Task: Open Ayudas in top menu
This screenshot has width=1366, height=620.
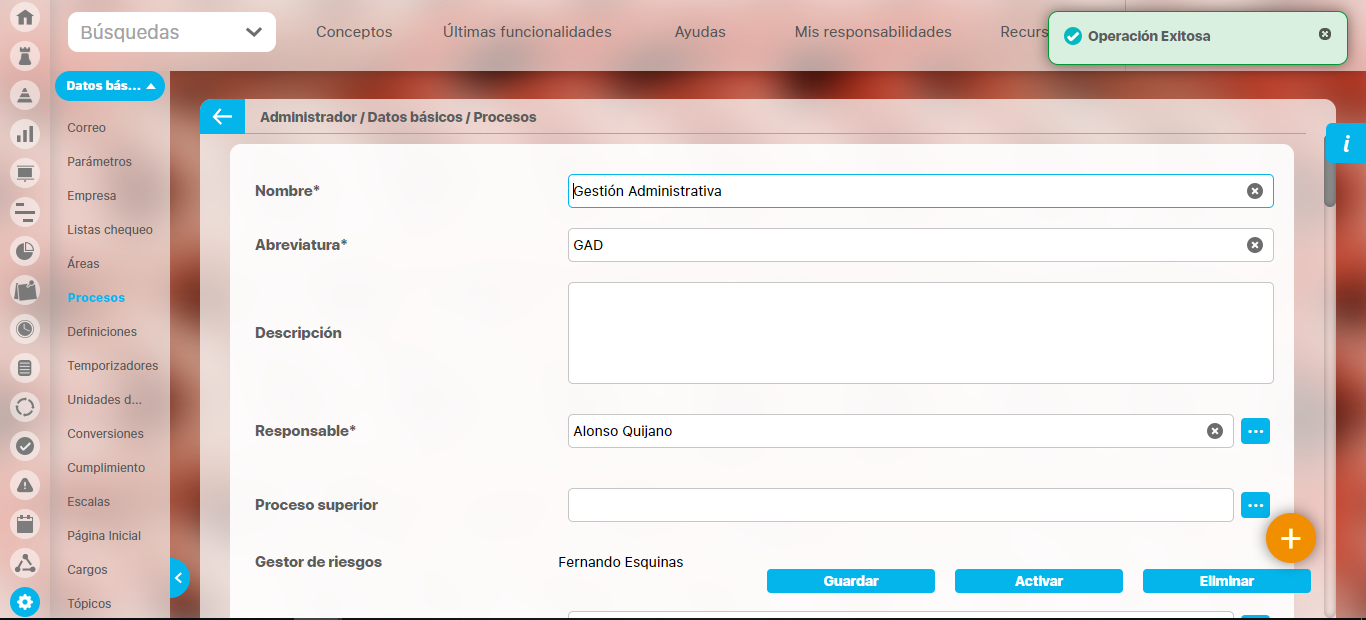Action: (700, 32)
